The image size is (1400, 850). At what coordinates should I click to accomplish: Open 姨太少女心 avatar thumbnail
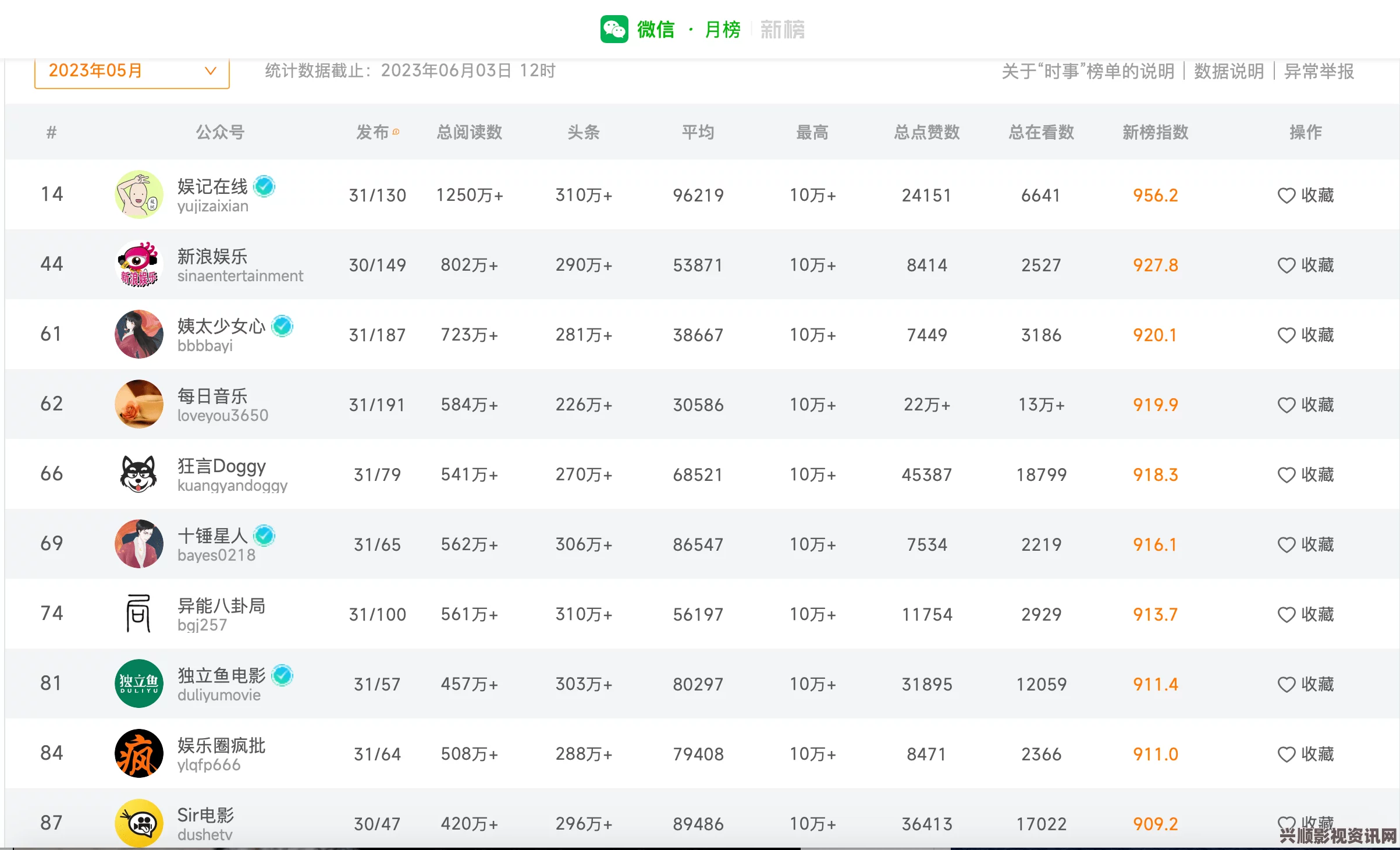(x=139, y=334)
